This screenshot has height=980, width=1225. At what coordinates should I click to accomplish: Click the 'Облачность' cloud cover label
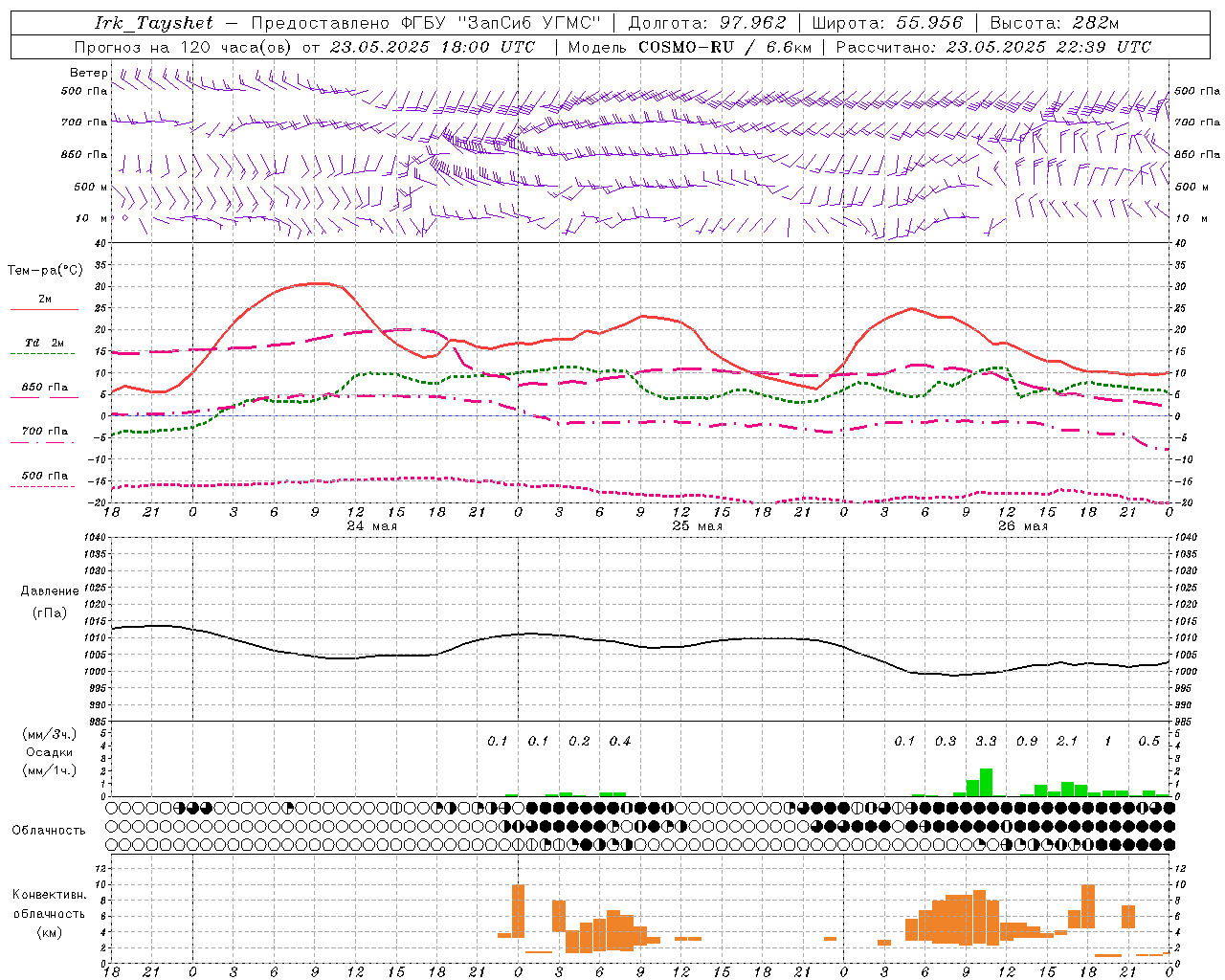pos(49,830)
